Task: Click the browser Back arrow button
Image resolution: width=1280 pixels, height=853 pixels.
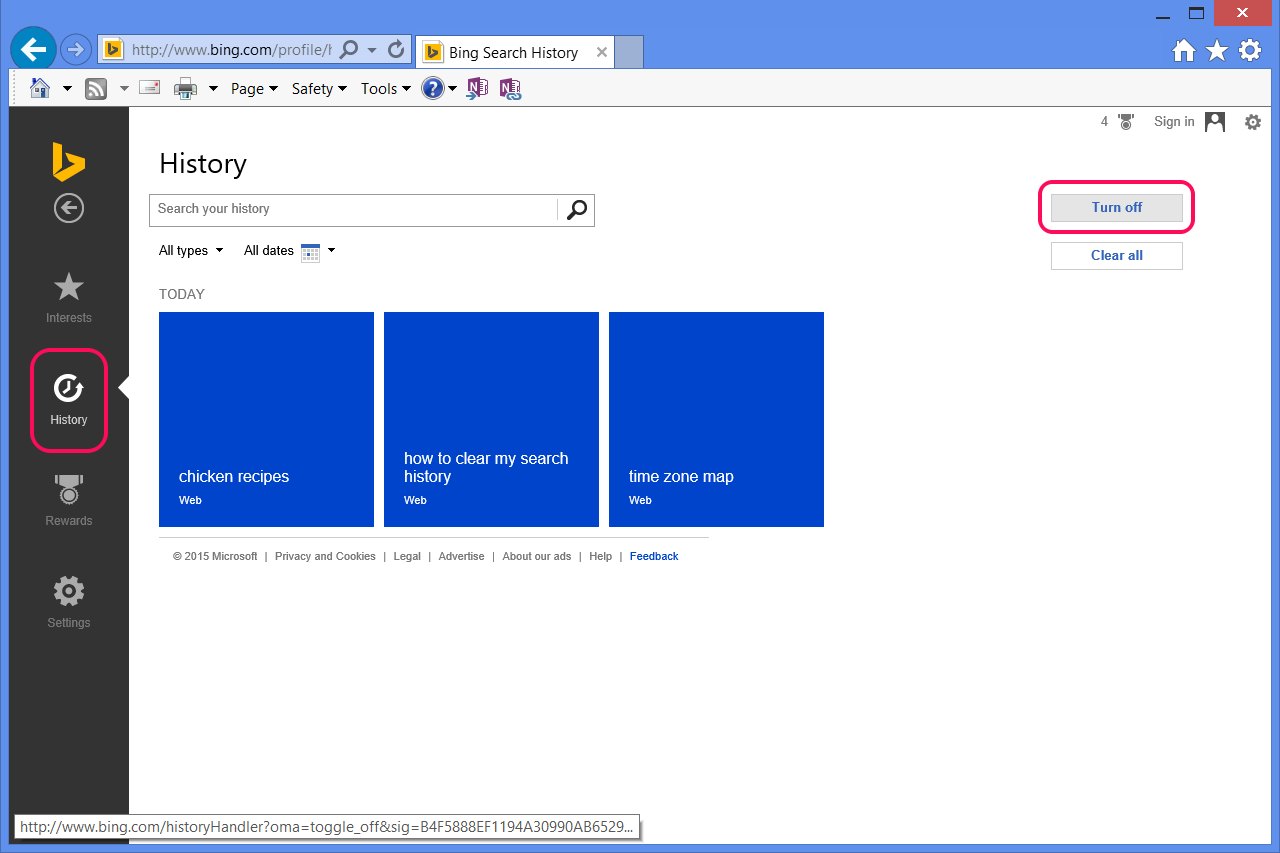Action: click(x=33, y=48)
